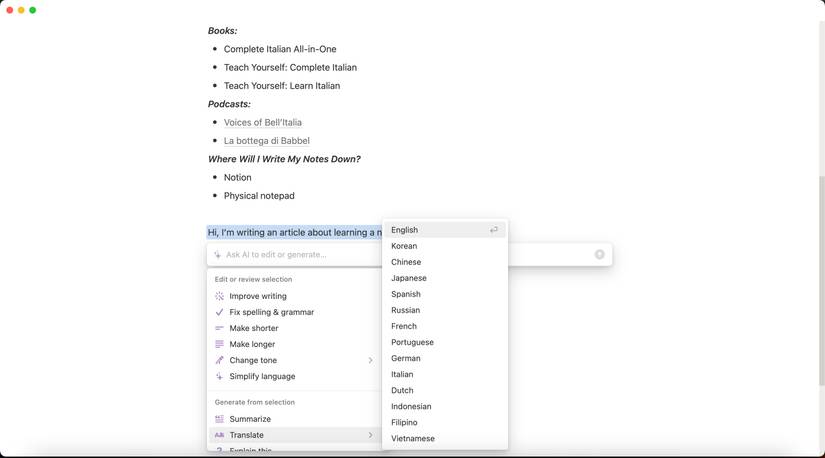
Task: Click the yellow minimize window button
Action: pyautogui.click(x=21, y=10)
